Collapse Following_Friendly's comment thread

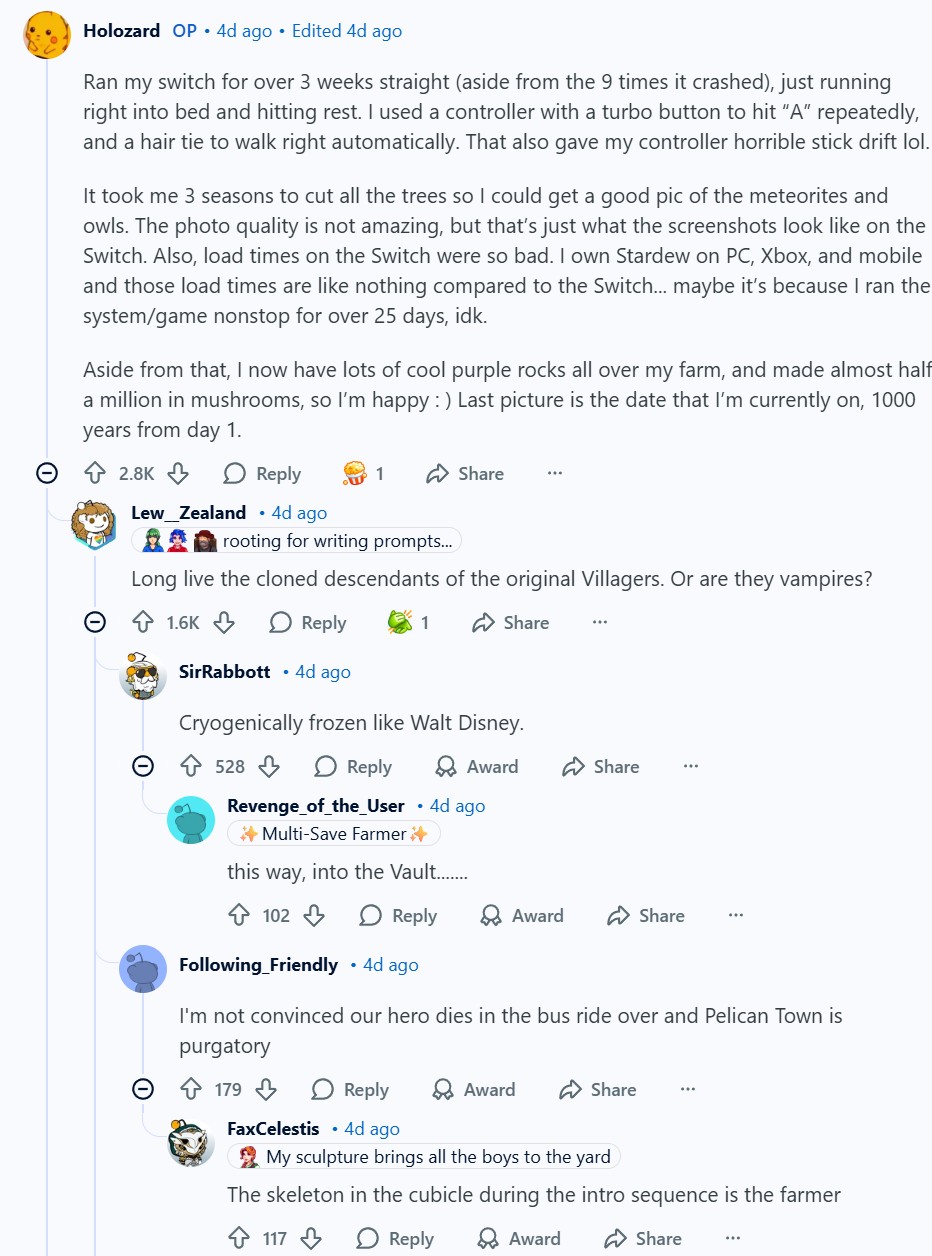143,1090
